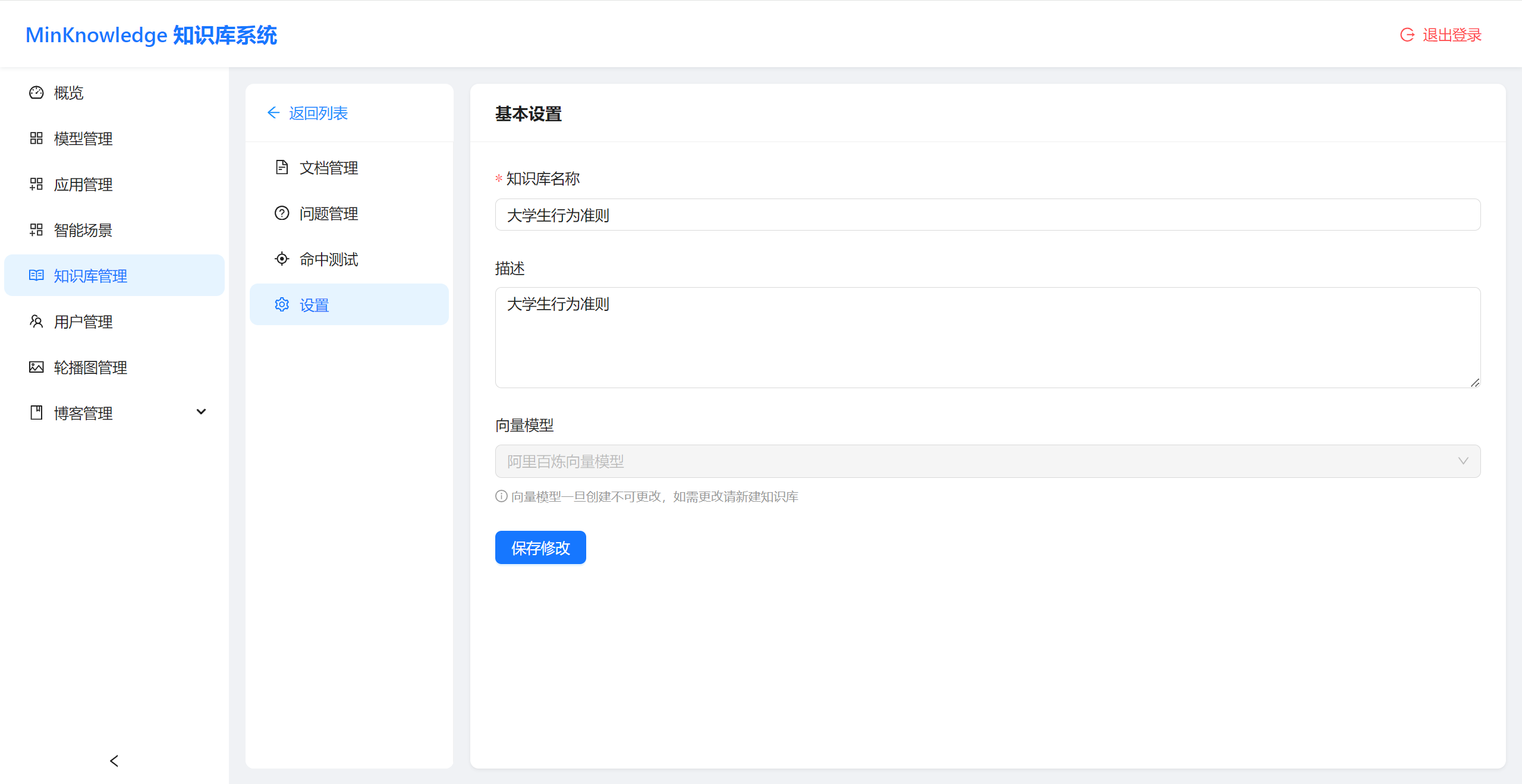Click the 用户管理 user icon

(36, 322)
